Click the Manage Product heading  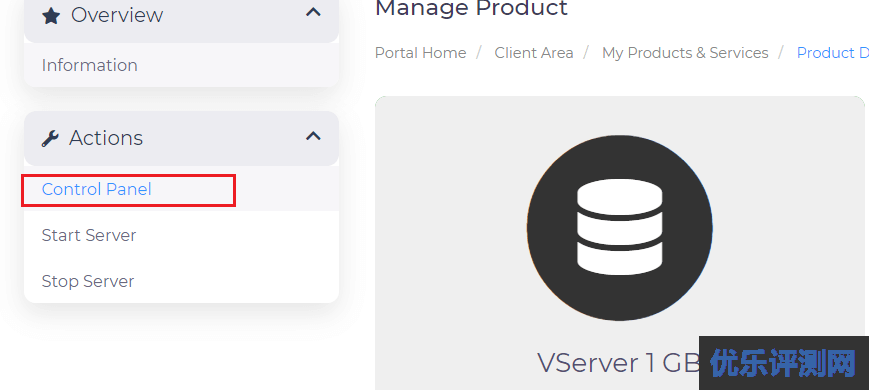coord(471,8)
